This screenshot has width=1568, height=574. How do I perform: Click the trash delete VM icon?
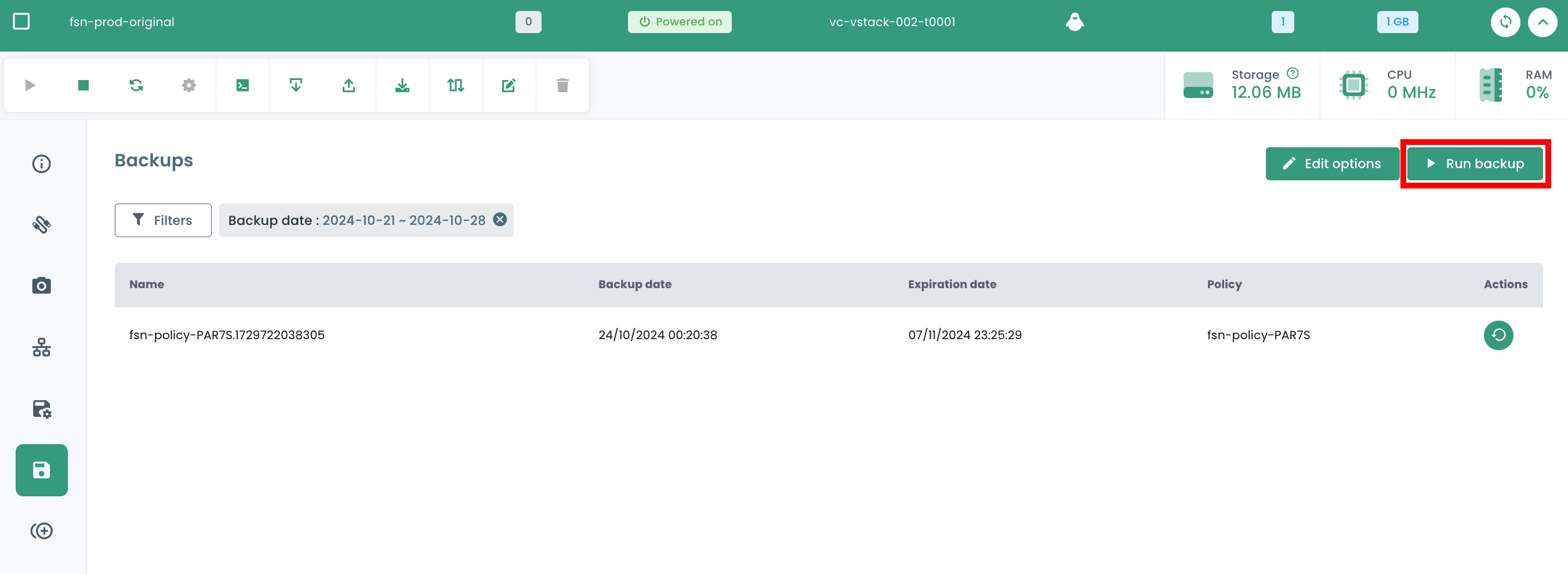coord(562,85)
